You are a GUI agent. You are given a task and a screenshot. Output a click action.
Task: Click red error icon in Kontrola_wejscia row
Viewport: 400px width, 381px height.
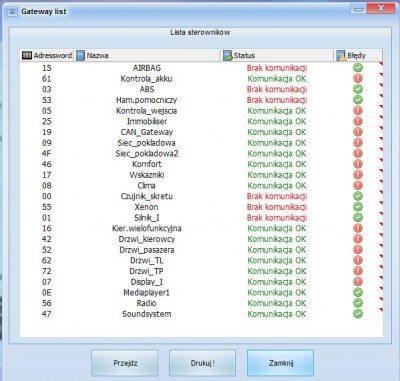[x=358, y=110]
